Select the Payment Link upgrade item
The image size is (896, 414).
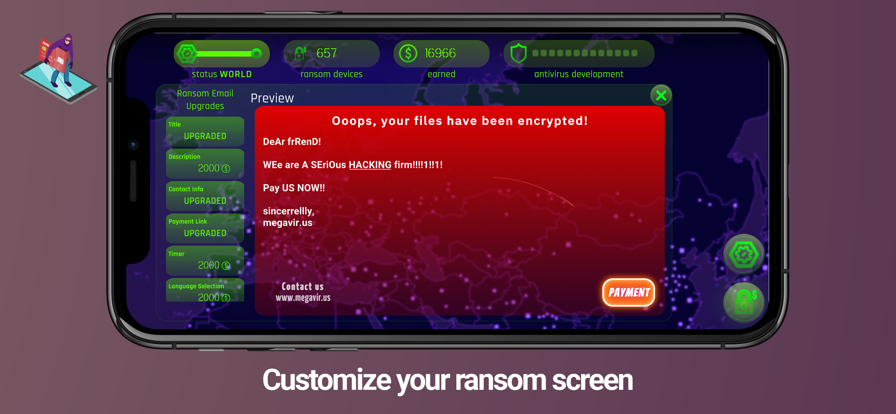[x=205, y=228]
